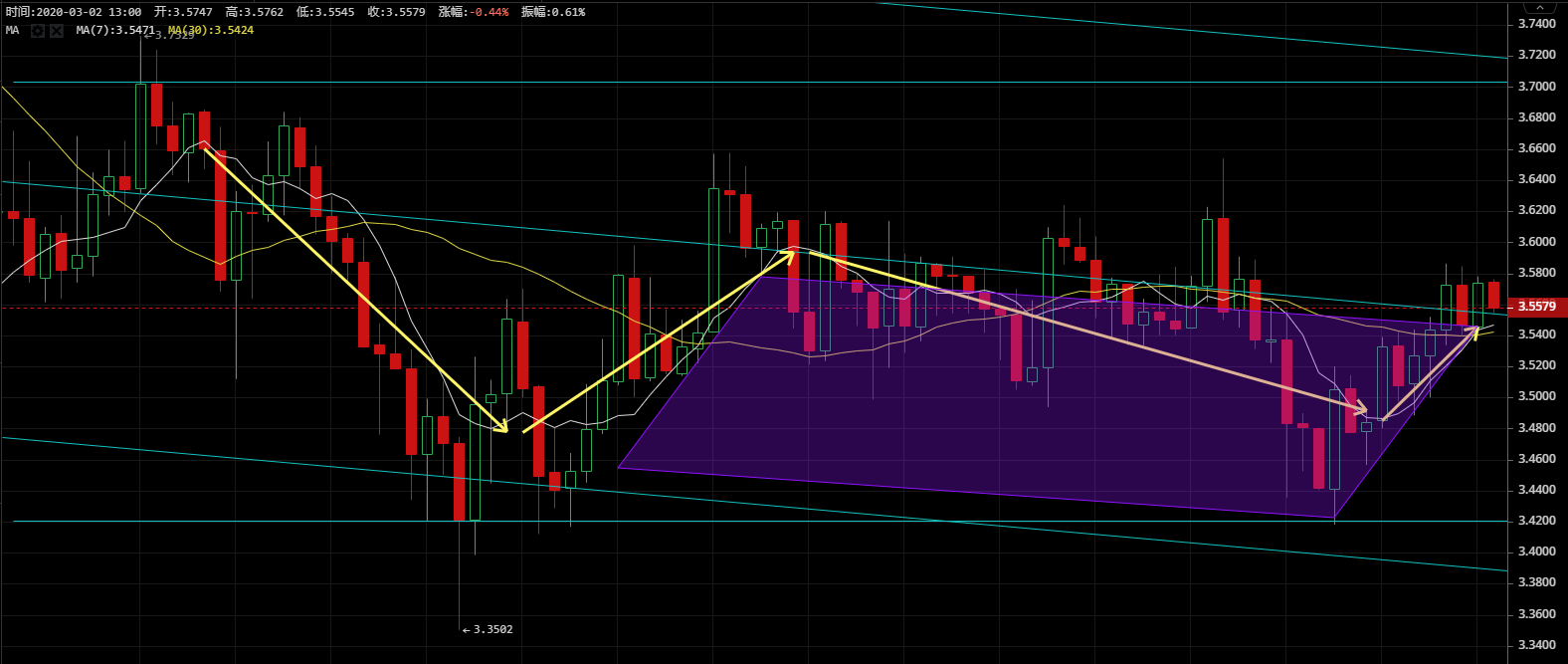This screenshot has width=1568, height=664.
Task: Click the MA(7):3.5471 value
Action: [115, 31]
